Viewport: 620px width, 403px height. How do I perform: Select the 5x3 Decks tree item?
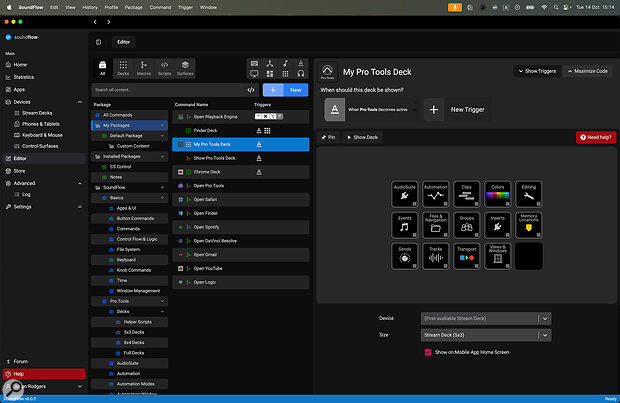click(x=134, y=332)
